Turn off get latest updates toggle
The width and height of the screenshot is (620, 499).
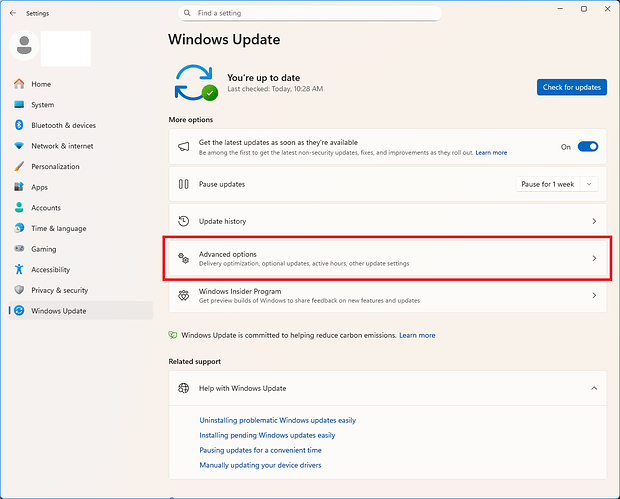pyautogui.click(x=588, y=147)
